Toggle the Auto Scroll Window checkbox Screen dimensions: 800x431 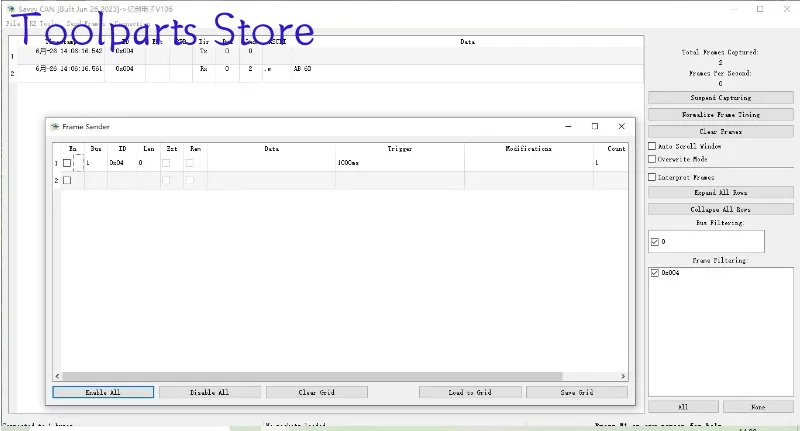(x=652, y=146)
